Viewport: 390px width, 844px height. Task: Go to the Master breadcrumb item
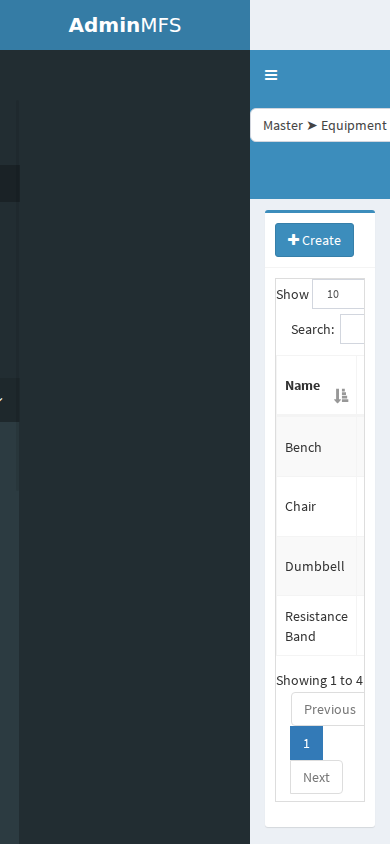click(283, 125)
